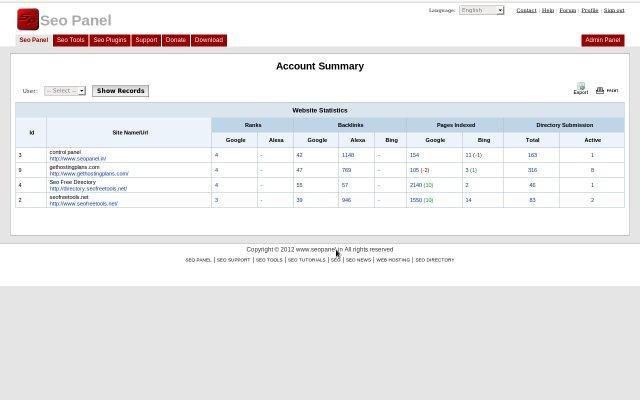640x400 pixels.
Task: Click Alexa backlinks 946 for seofreetools.net
Action: tap(346, 200)
